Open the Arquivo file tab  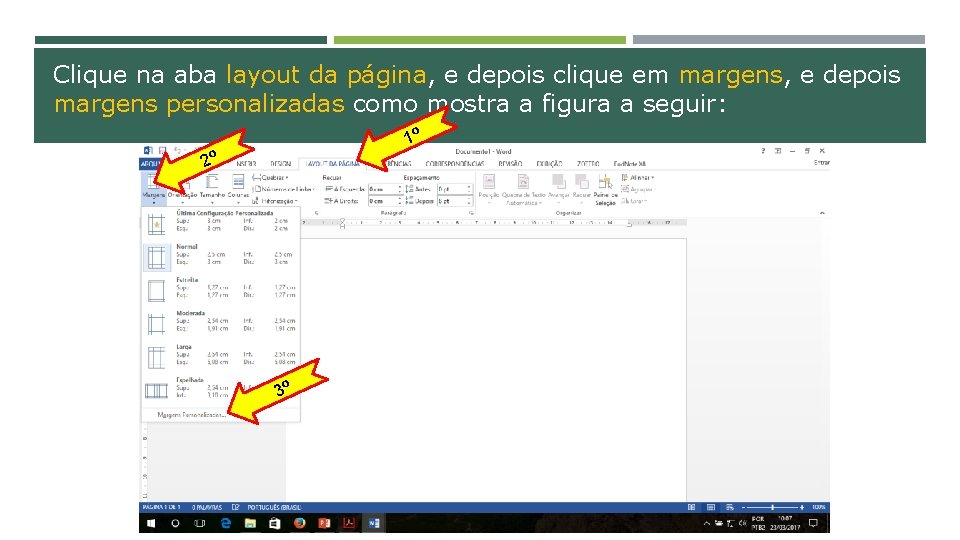(149, 163)
